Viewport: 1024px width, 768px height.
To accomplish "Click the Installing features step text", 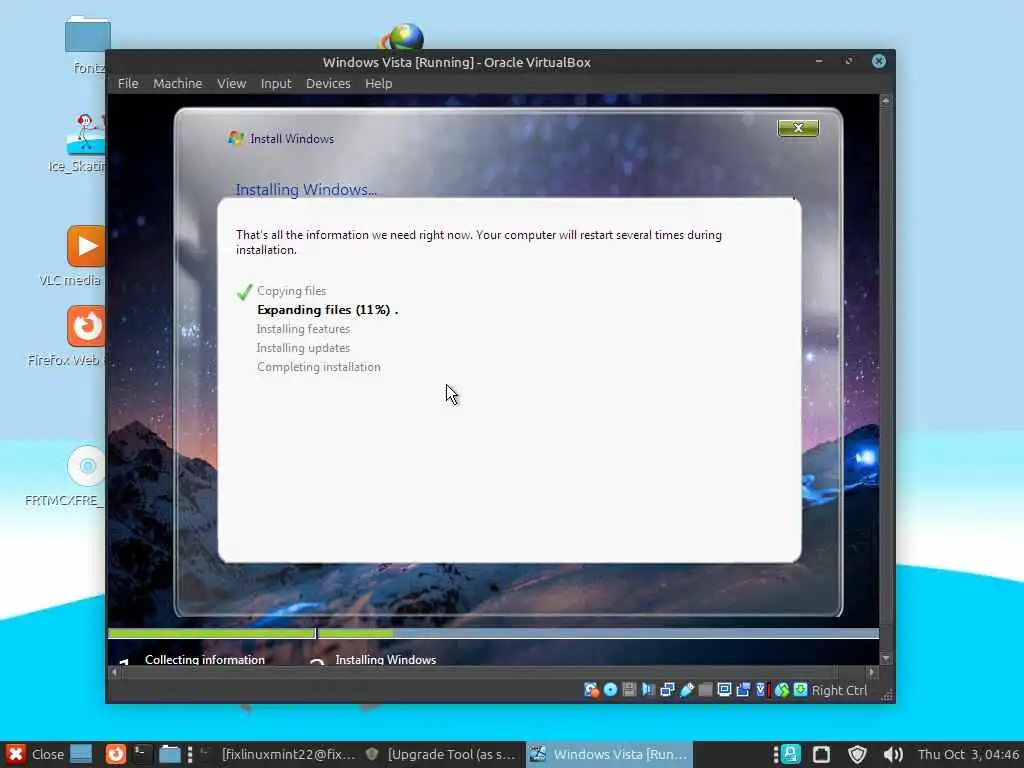I will pos(303,328).
